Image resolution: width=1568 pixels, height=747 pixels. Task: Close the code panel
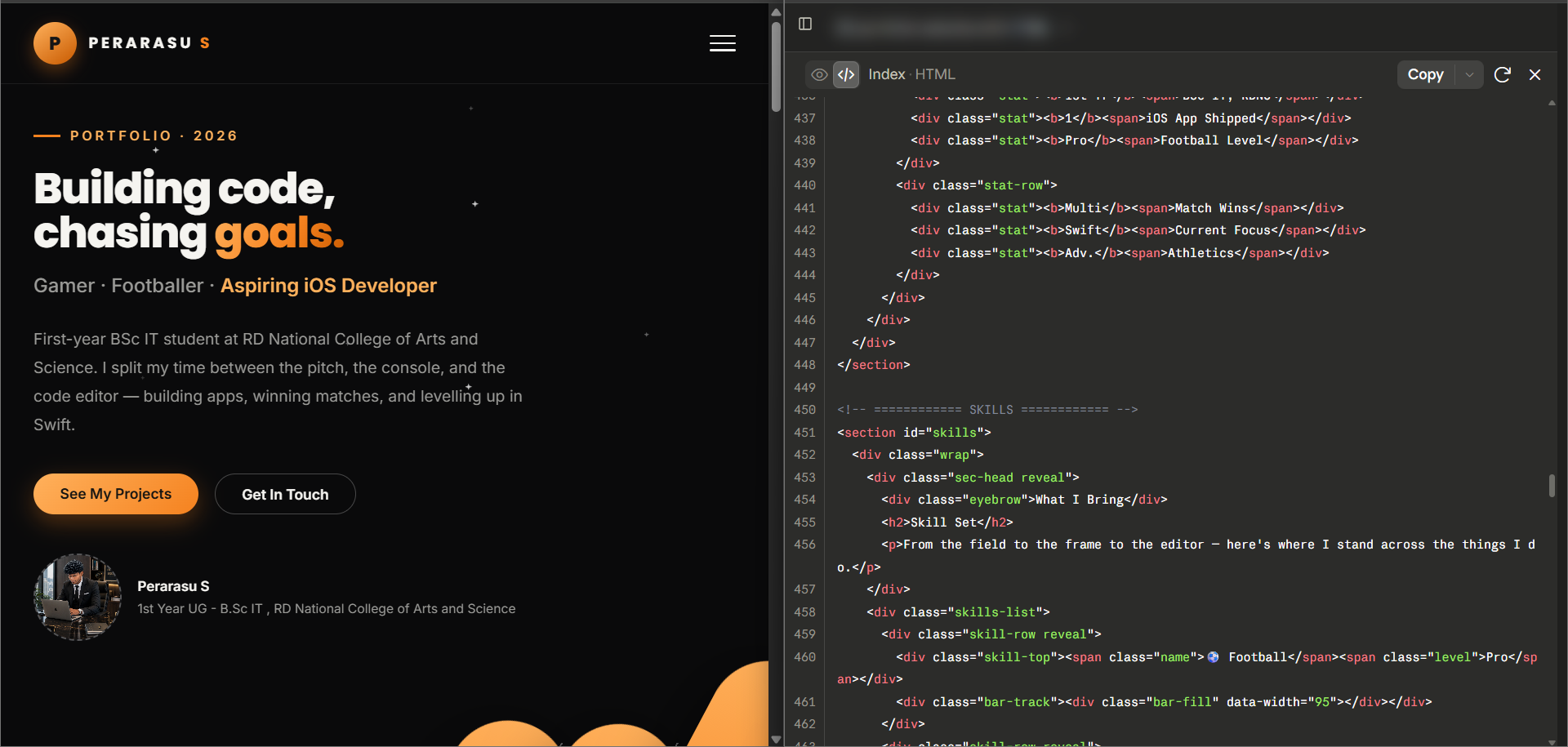(x=1535, y=74)
